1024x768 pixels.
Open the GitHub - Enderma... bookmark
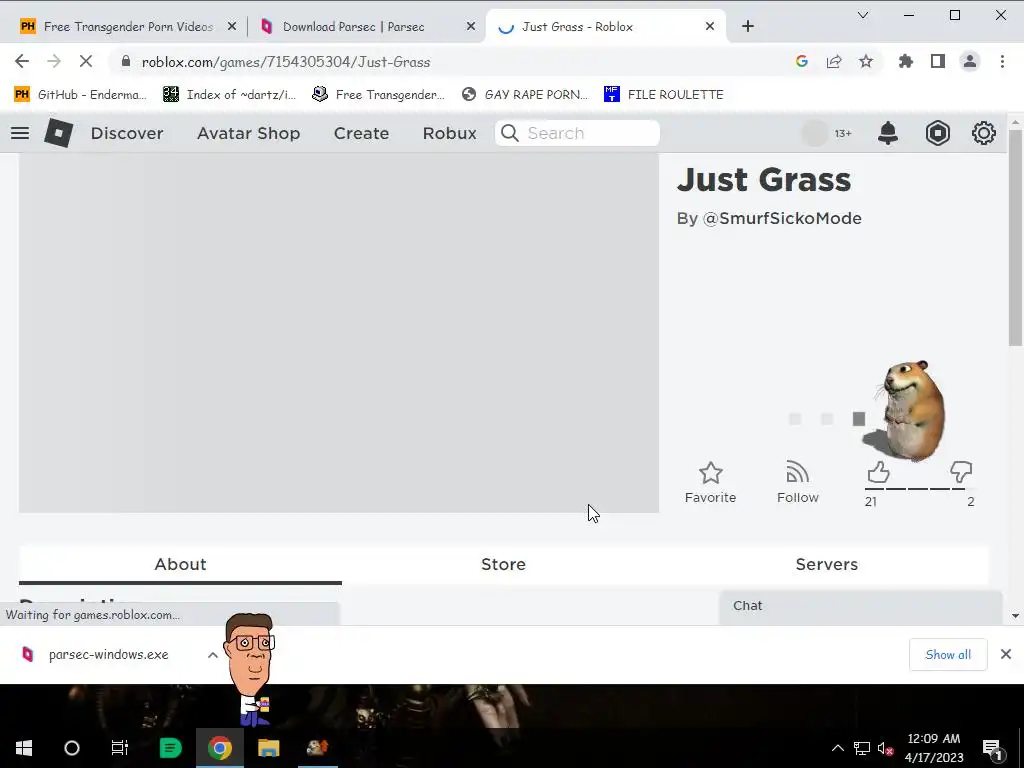[80, 95]
